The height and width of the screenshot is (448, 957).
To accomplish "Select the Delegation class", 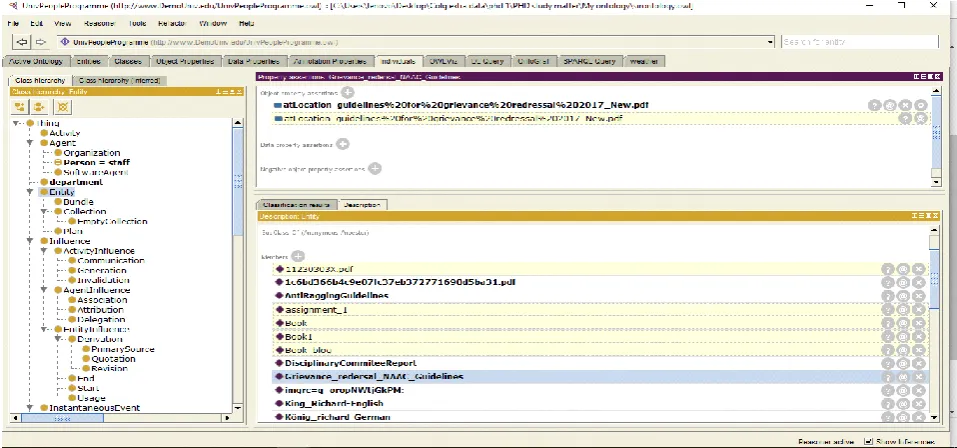I will click(101, 319).
